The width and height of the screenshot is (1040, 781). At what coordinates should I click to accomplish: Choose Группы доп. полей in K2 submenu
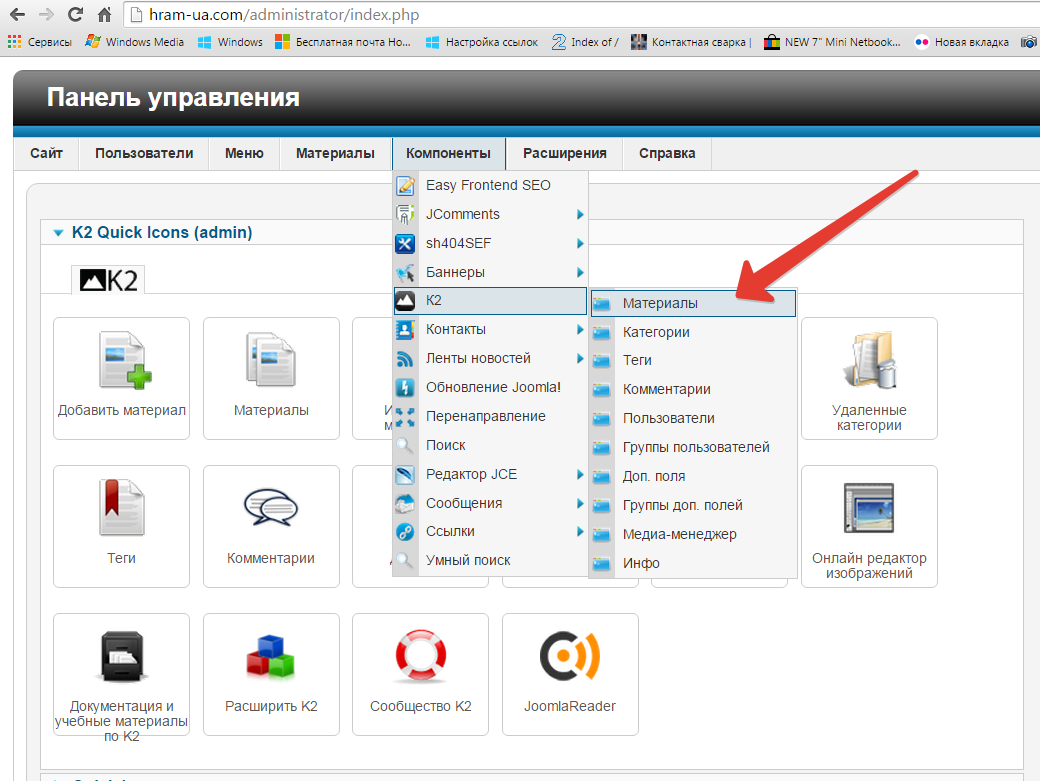[x=693, y=505]
